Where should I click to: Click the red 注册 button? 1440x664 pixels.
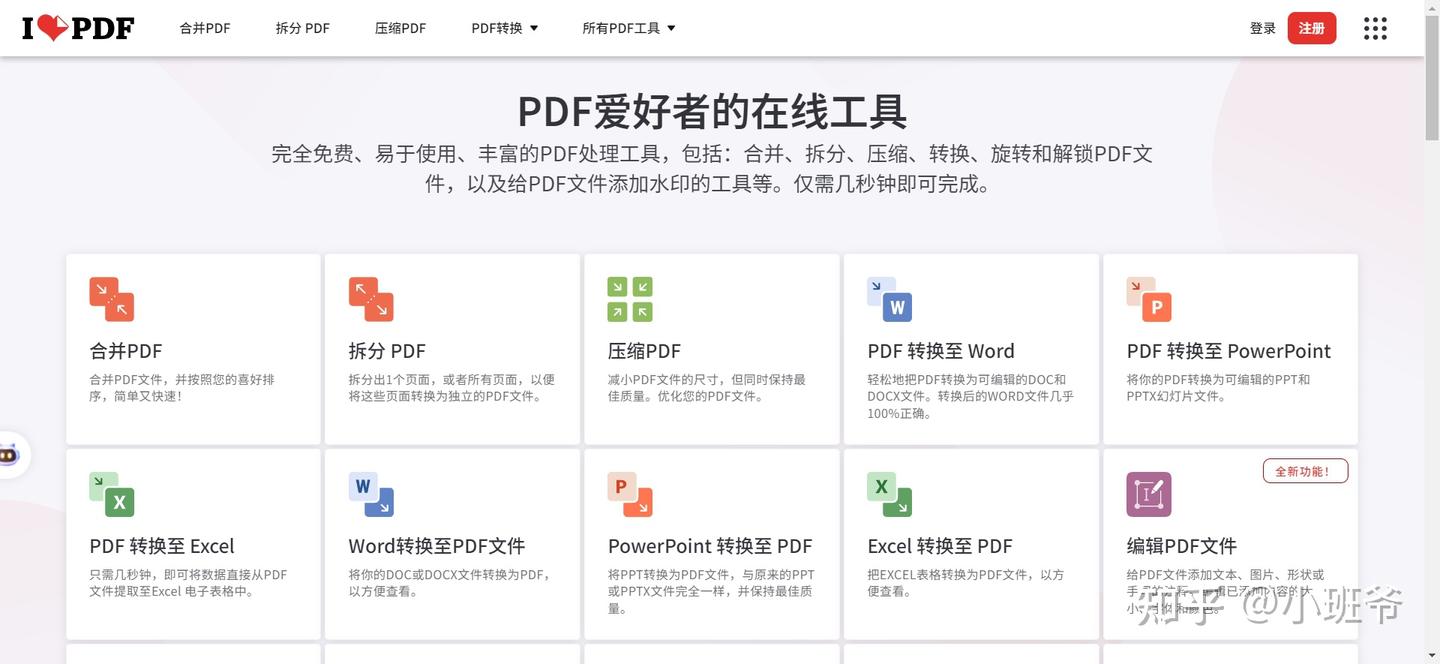coord(1312,28)
